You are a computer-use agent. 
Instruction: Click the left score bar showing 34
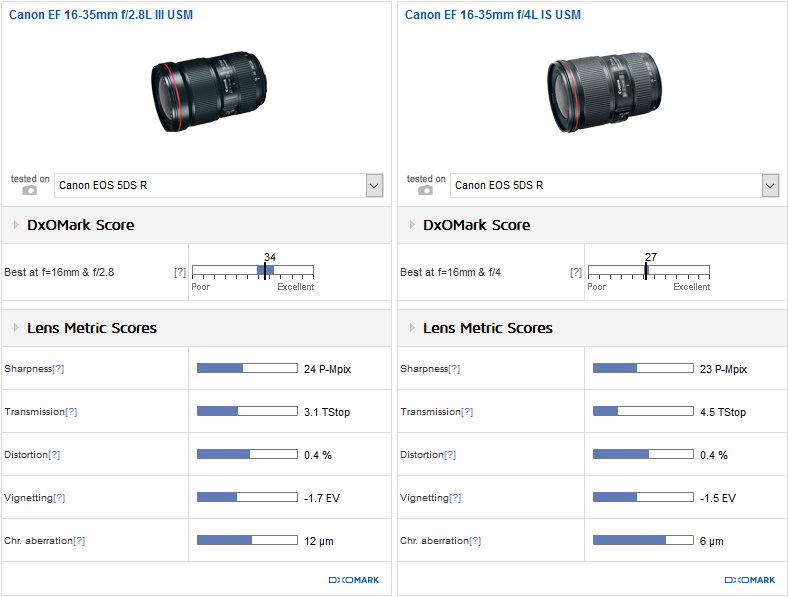pos(252,270)
